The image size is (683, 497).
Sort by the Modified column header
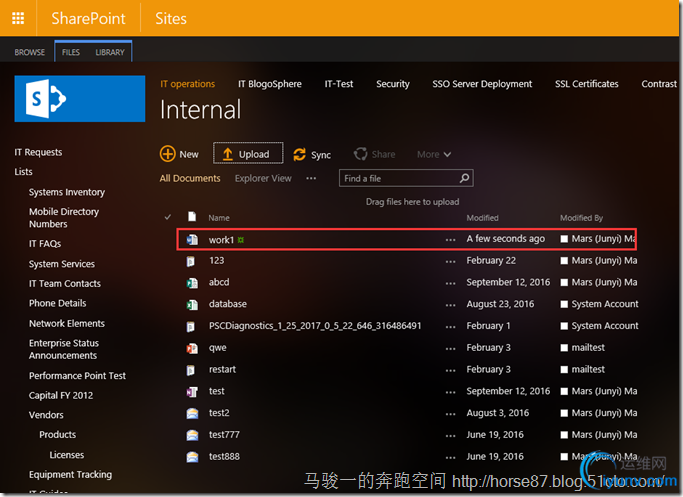(482, 217)
